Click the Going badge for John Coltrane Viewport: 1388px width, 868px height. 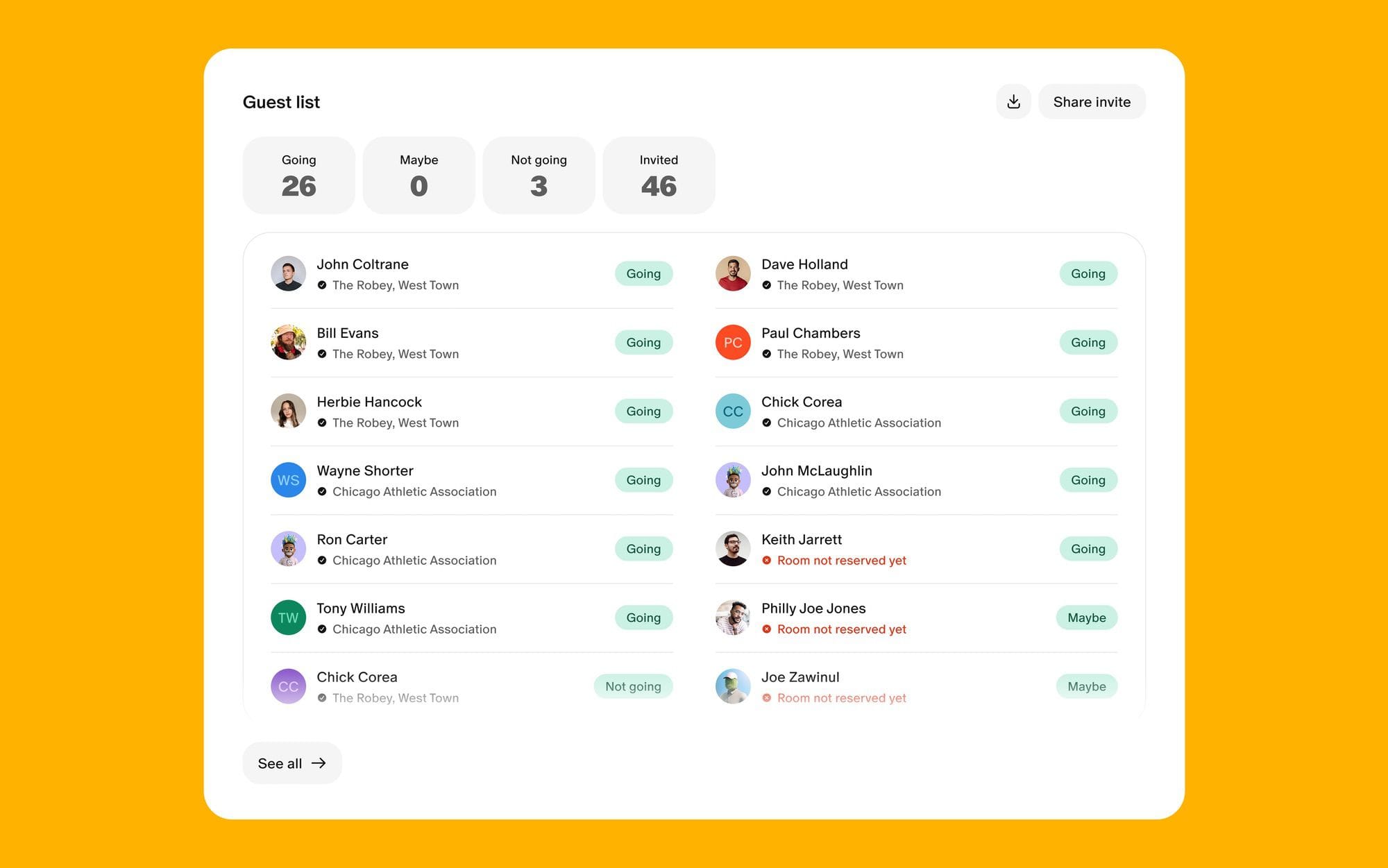click(x=643, y=273)
